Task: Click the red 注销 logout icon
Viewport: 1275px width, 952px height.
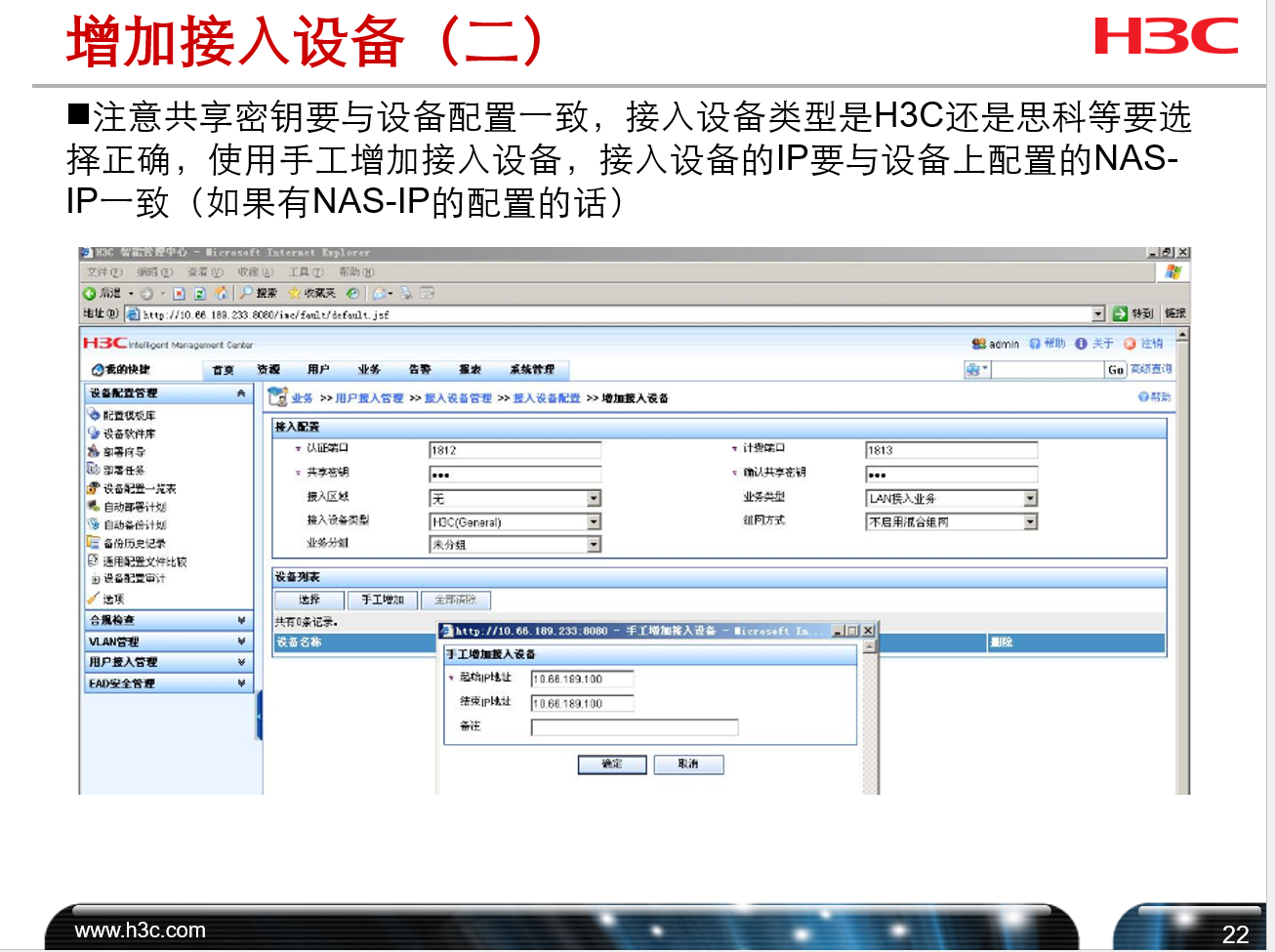Action: click(x=1130, y=344)
